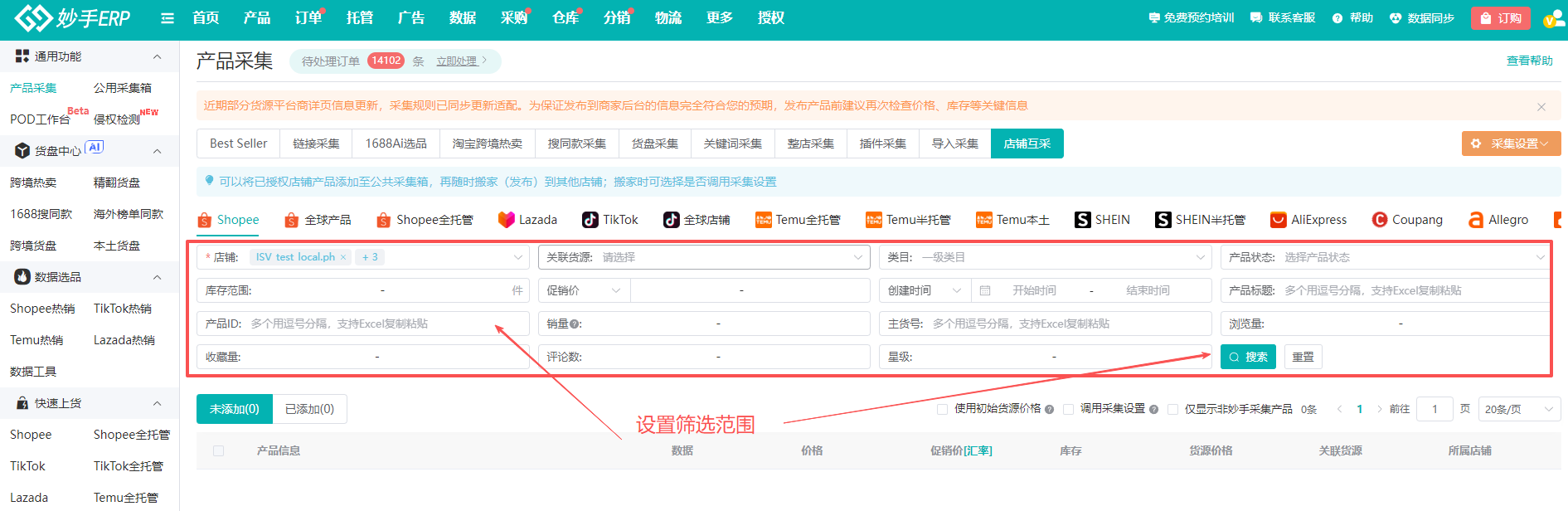
Task: Enable 调用采集设置 checkbox
Action: point(1068,409)
